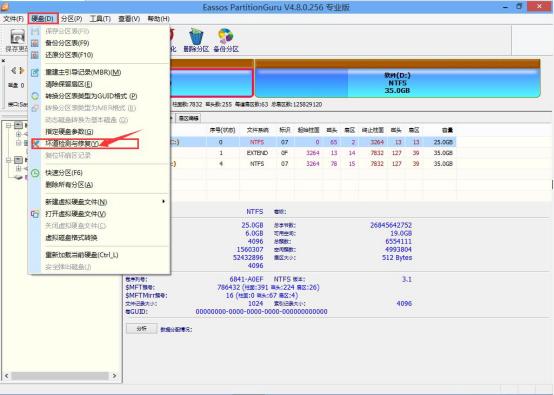This screenshot has height=395, width=554.
Task: Click the left-panel scrollbar's left arrow
Action: [6, 376]
